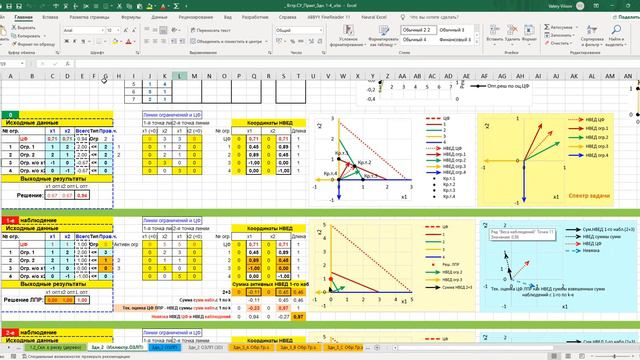
Task: Align text right
Action: pos(163,41)
